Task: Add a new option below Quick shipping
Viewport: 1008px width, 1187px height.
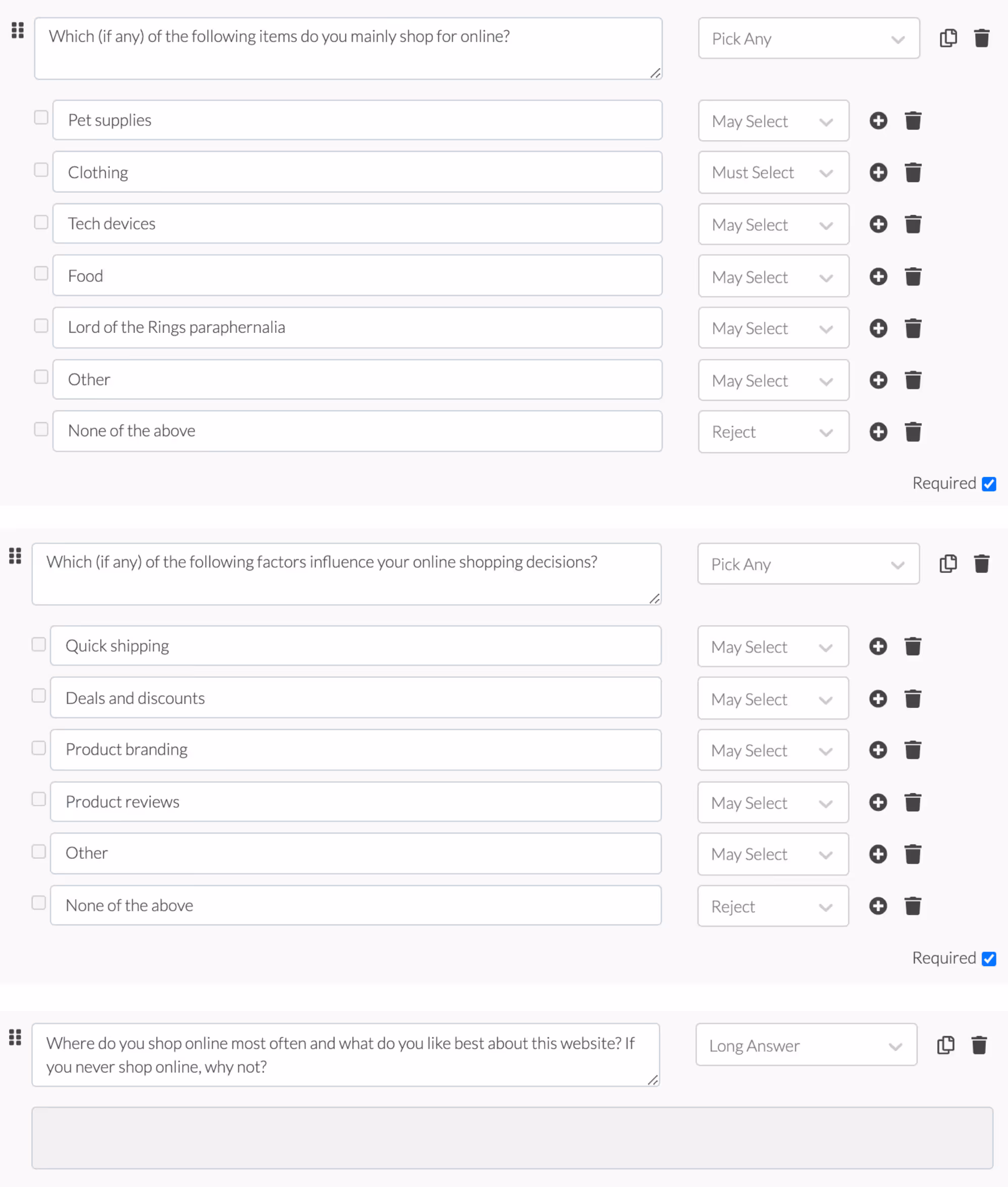Action: tap(877, 646)
